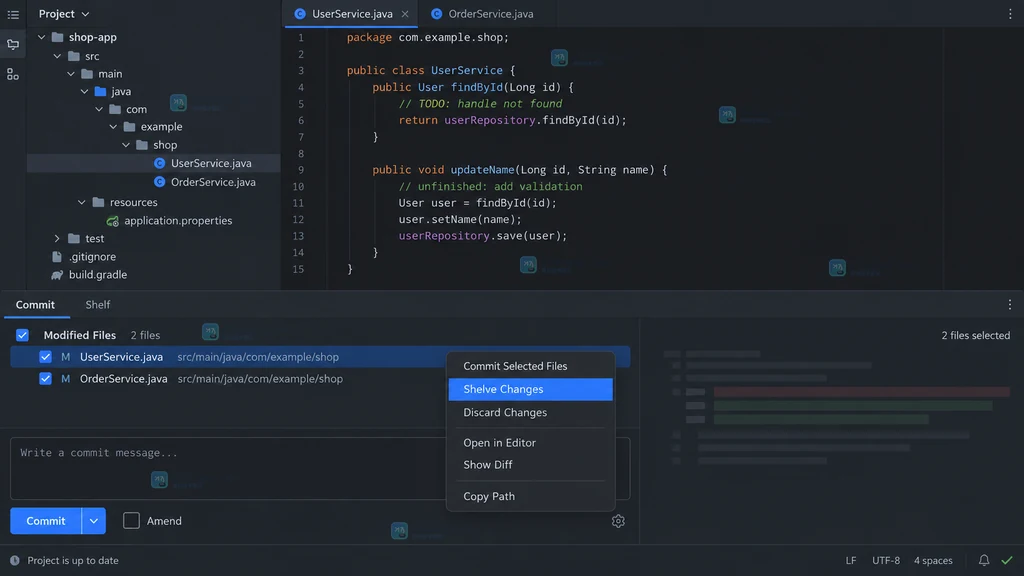Switch to the OrderService.java editor tab
This screenshot has width=1024, height=576.
(x=485, y=14)
